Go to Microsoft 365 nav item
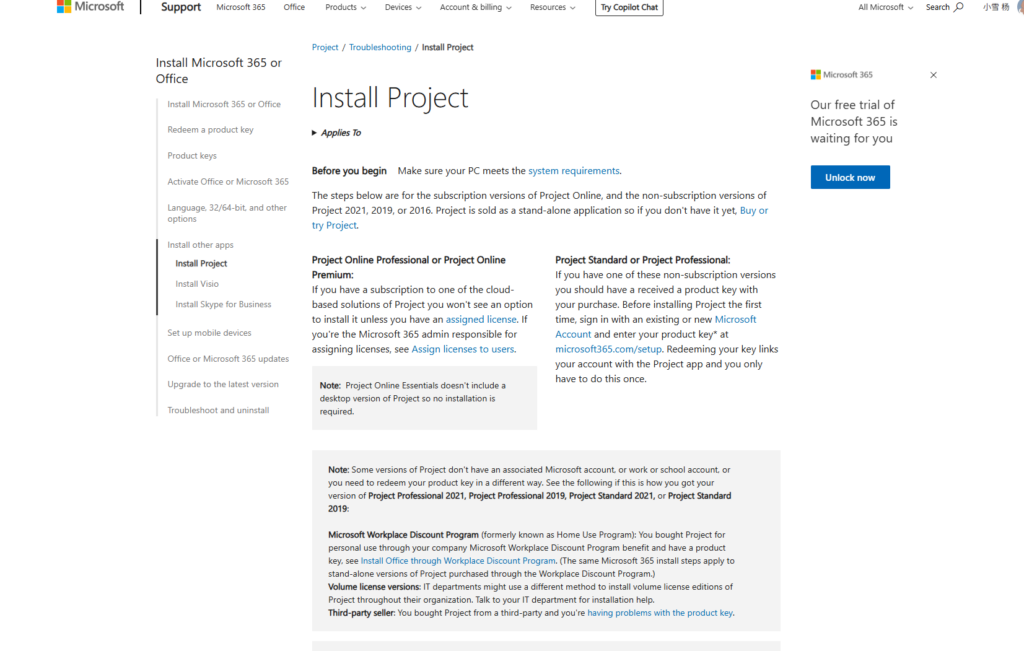This screenshot has width=1024, height=651. pyautogui.click(x=241, y=7)
